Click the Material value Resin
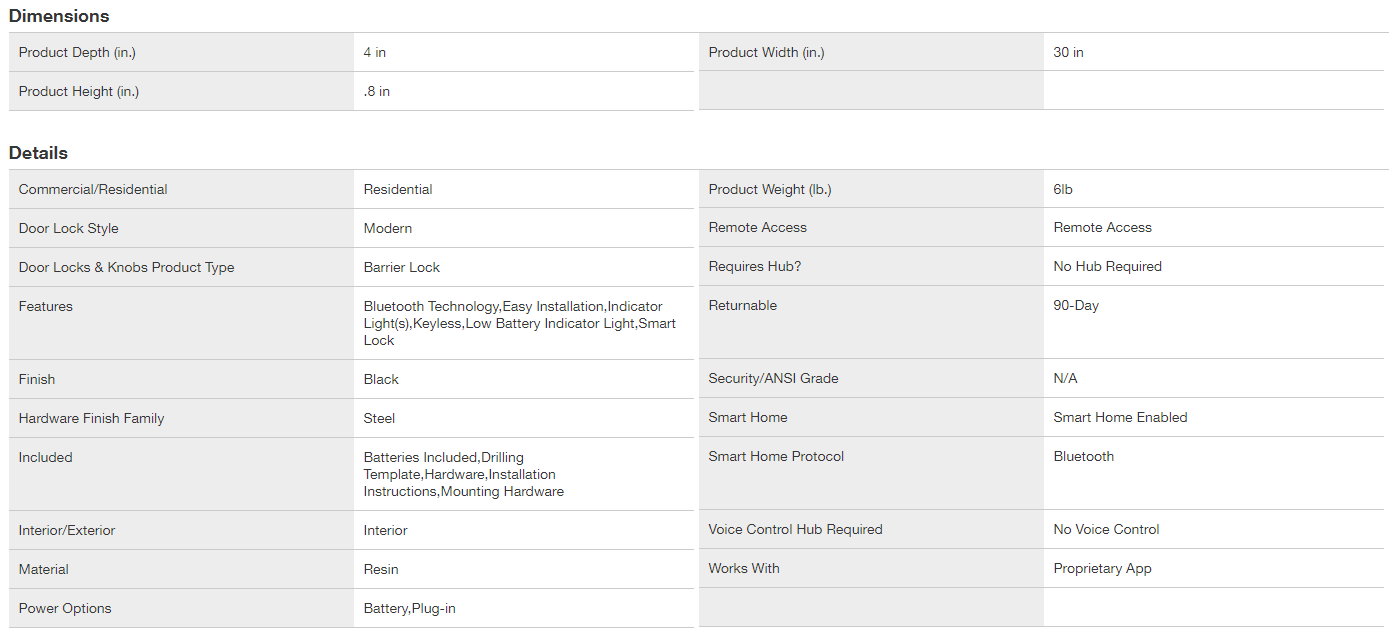Image resolution: width=1396 pixels, height=639 pixels. tap(381, 569)
